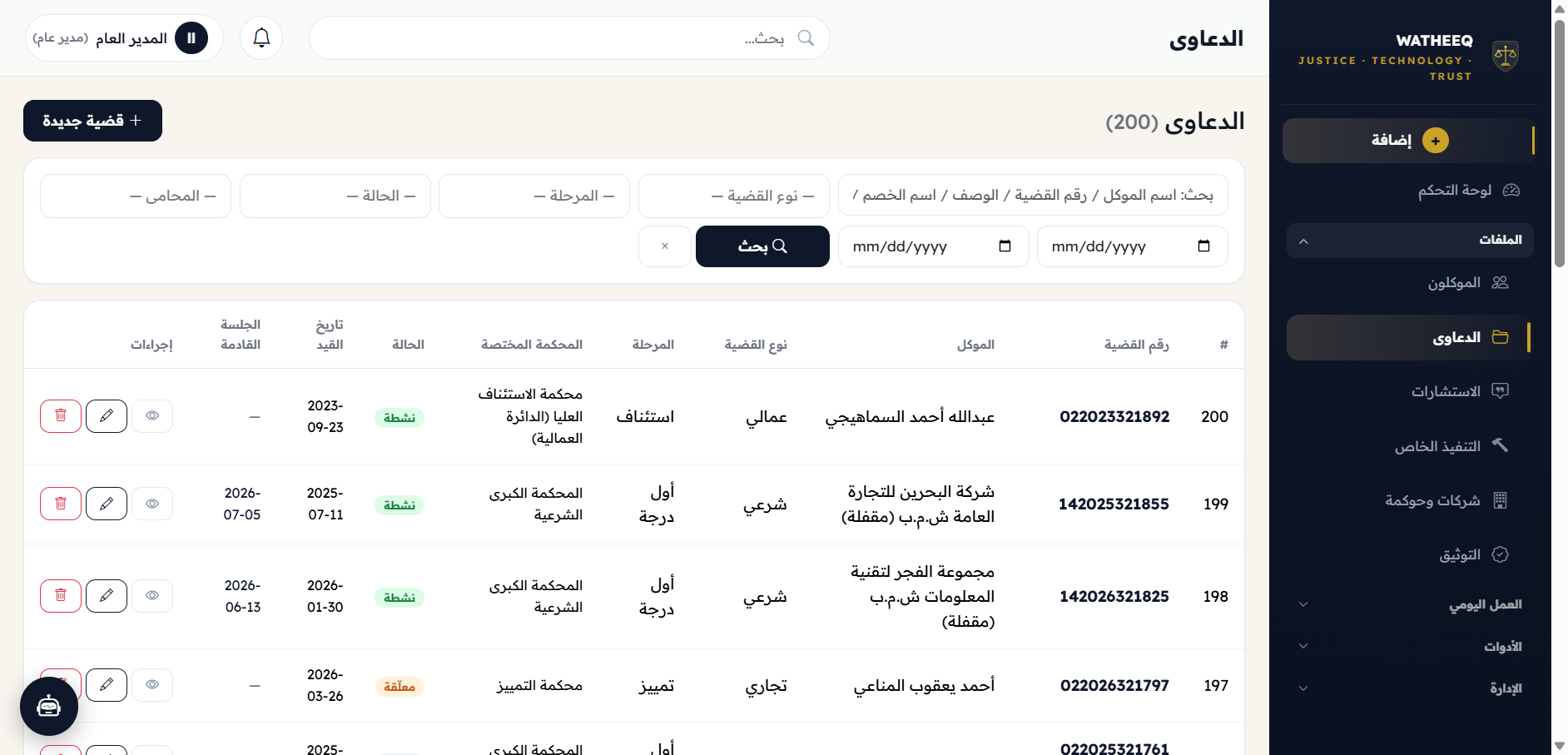Expand the الأدوات sidebar section

pos(1410,646)
